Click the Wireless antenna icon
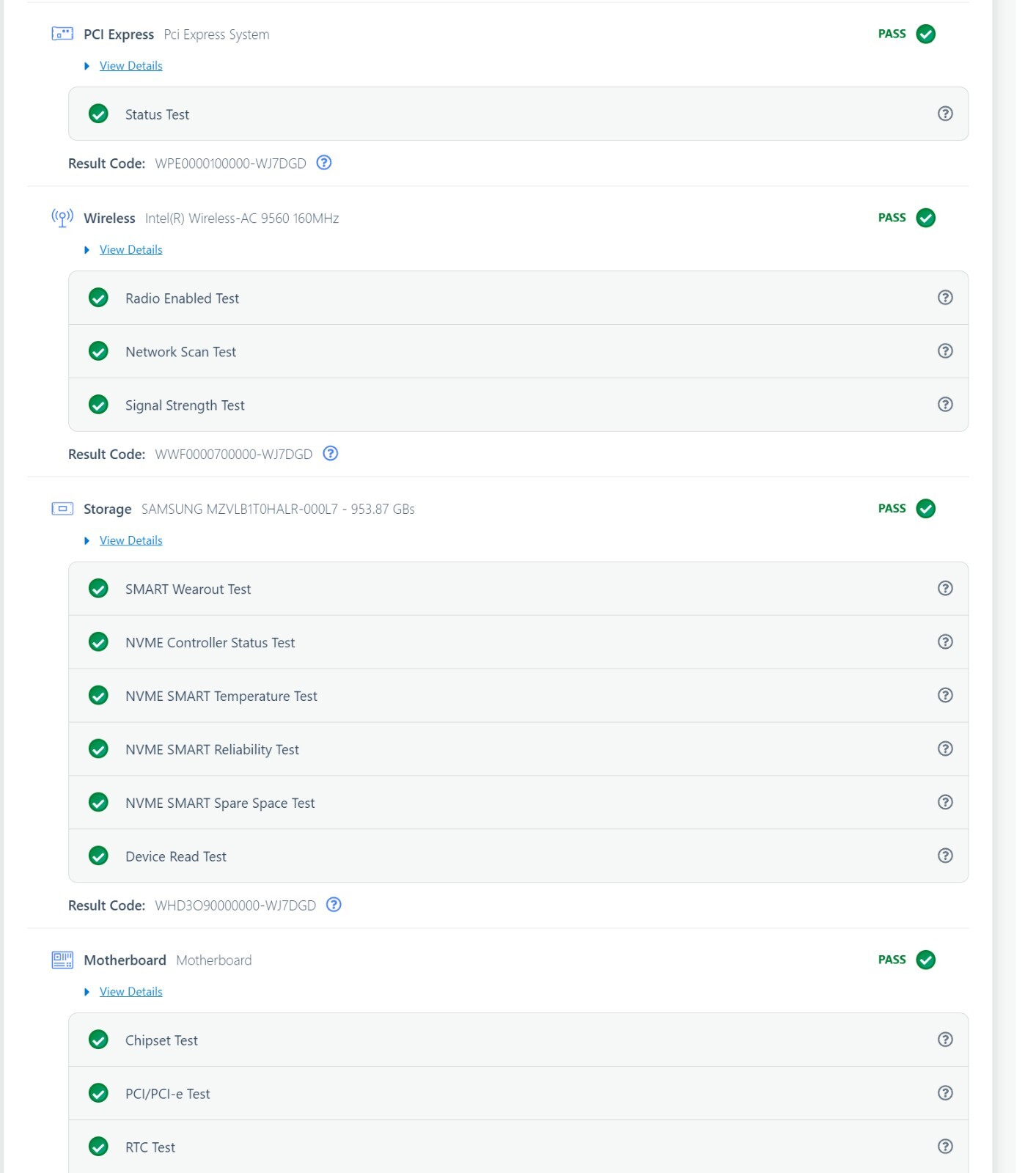This screenshot has height=1173, width=1036. [x=62, y=218]
